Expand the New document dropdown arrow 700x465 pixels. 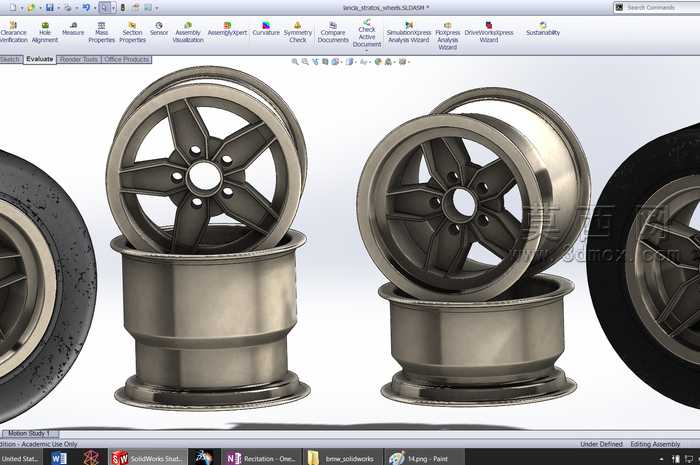click(x=21, y=8)
